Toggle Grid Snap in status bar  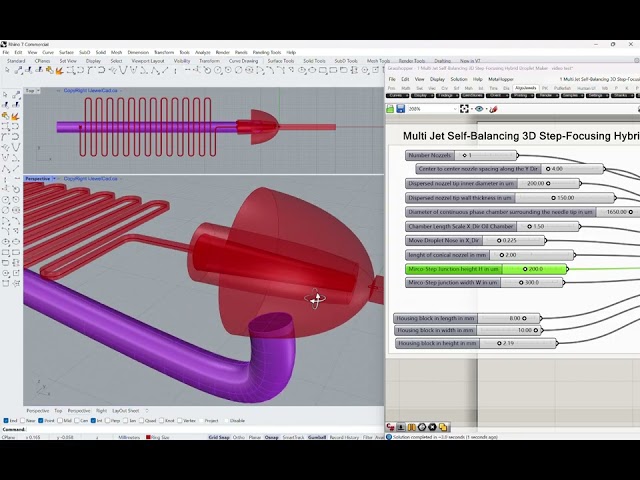[x=219, y=437]
